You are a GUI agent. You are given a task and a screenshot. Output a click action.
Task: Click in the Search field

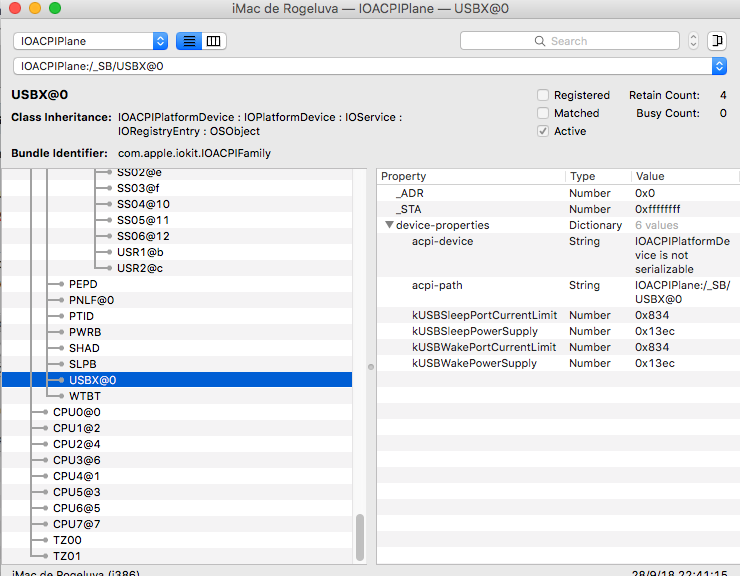point(570,41)
